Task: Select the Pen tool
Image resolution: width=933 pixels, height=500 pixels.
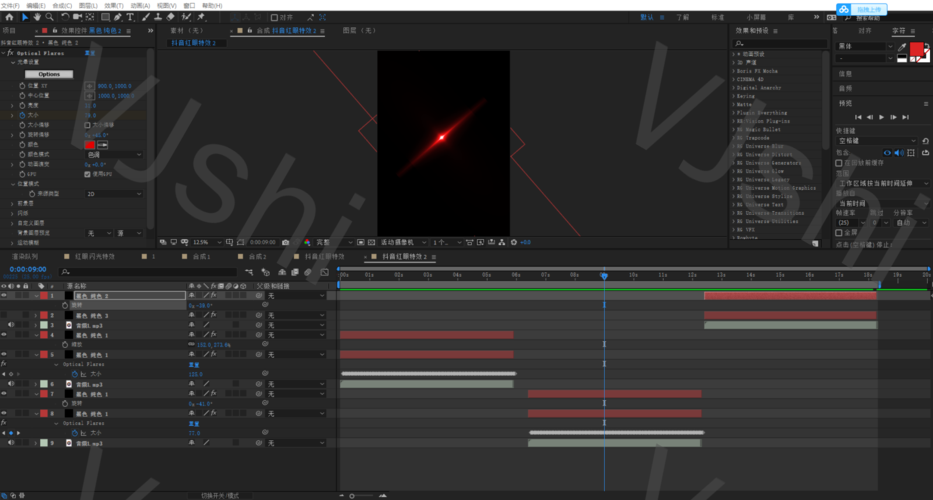Action: point(118,17)
